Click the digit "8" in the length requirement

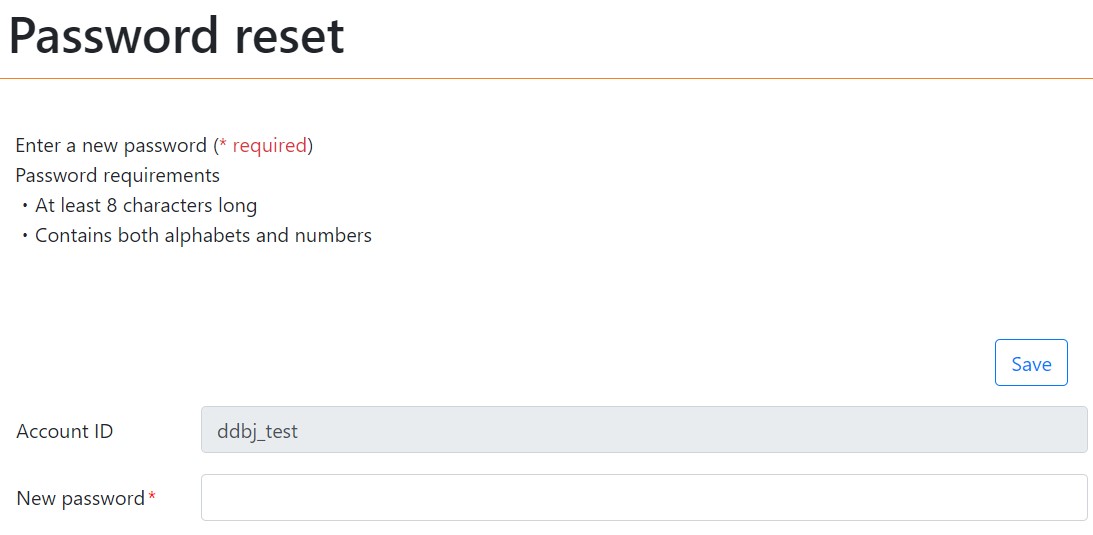point(112,206)
